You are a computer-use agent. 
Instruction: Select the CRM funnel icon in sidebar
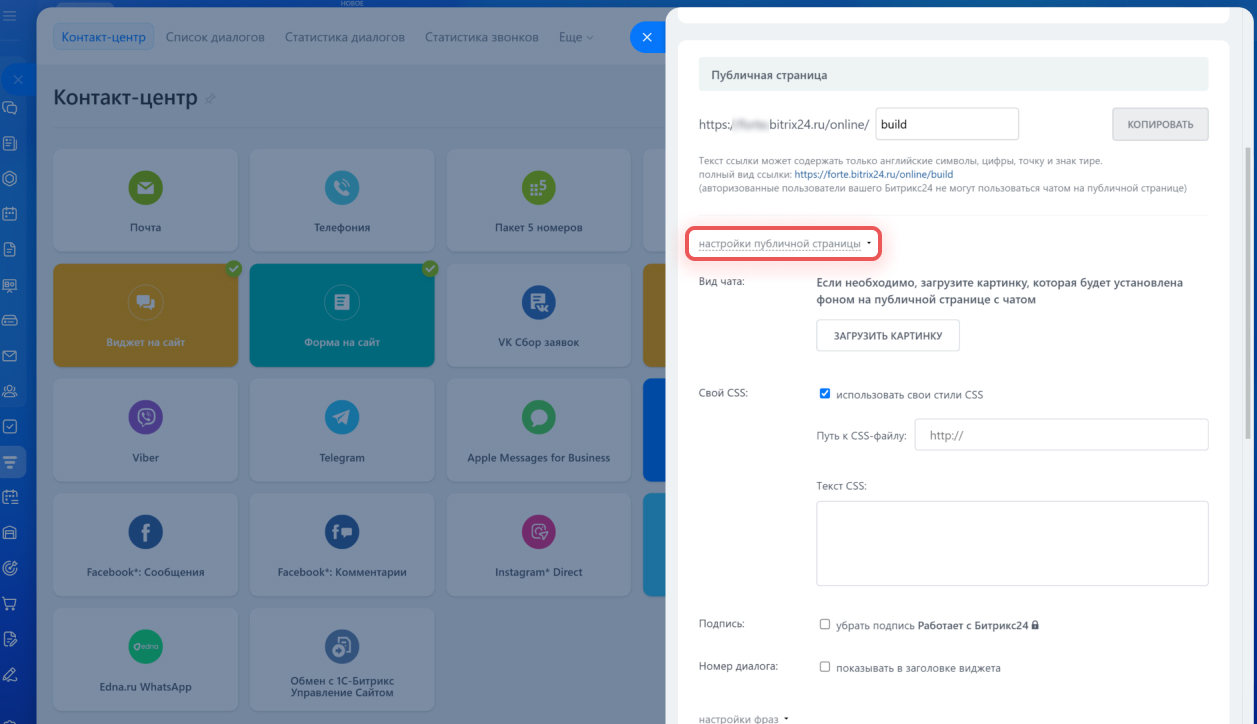11,461
